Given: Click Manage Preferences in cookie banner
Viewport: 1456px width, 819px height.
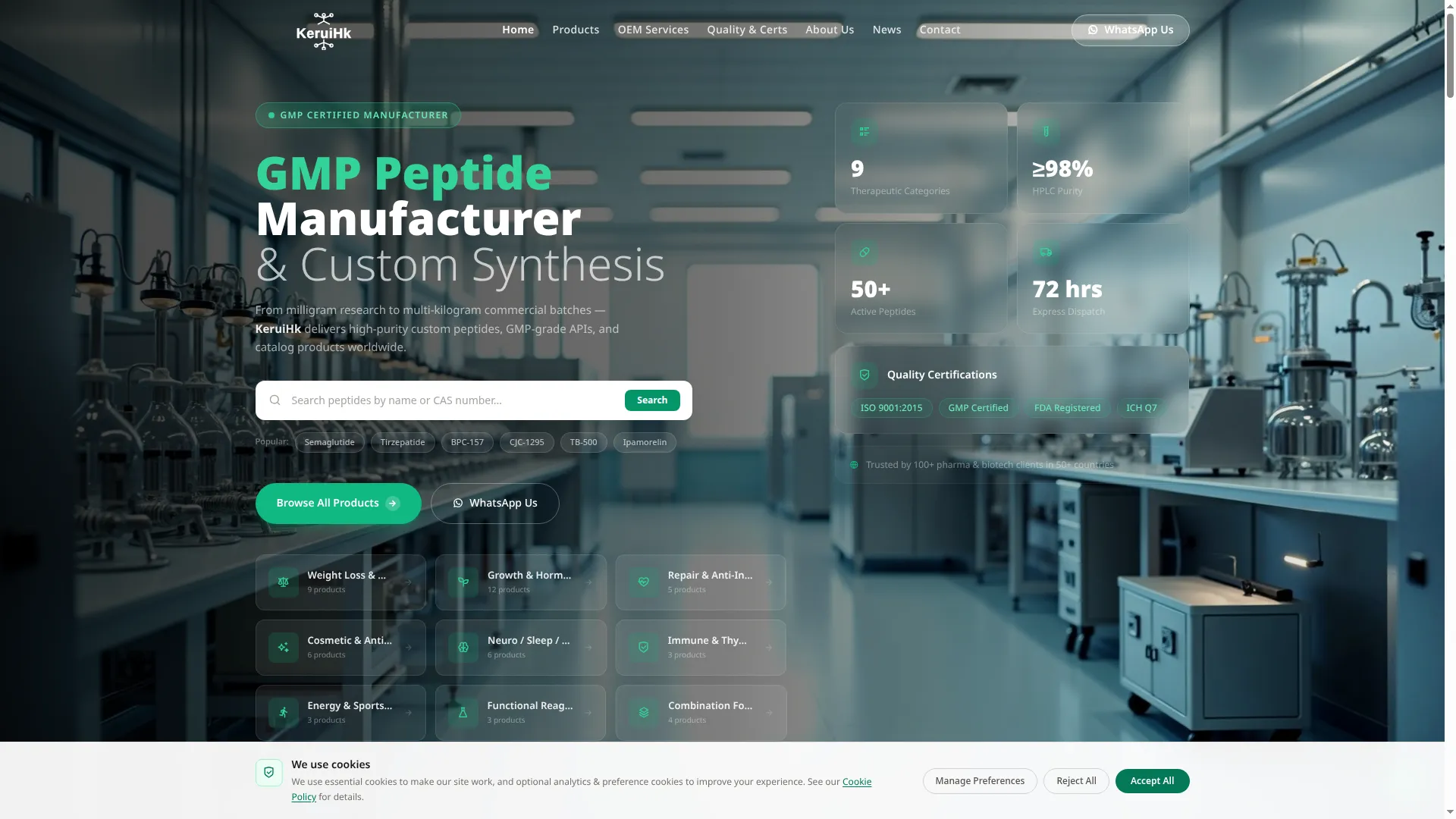Looking at the screenshot, I should [980, 781].
